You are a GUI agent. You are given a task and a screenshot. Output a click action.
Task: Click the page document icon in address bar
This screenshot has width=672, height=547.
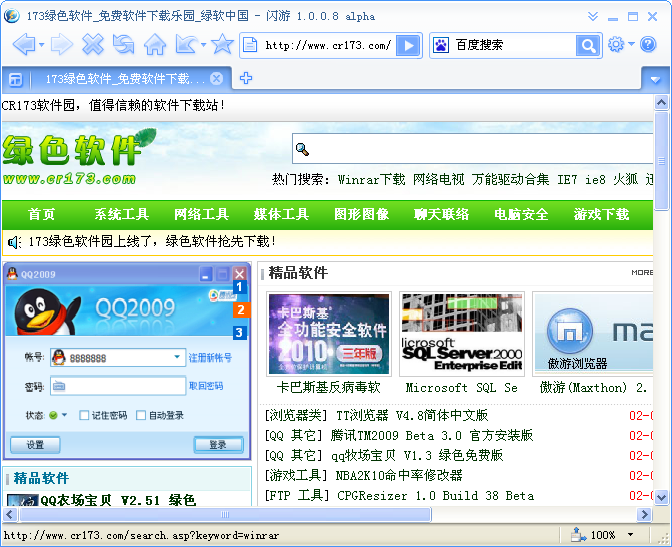click(x=250, y=45)
